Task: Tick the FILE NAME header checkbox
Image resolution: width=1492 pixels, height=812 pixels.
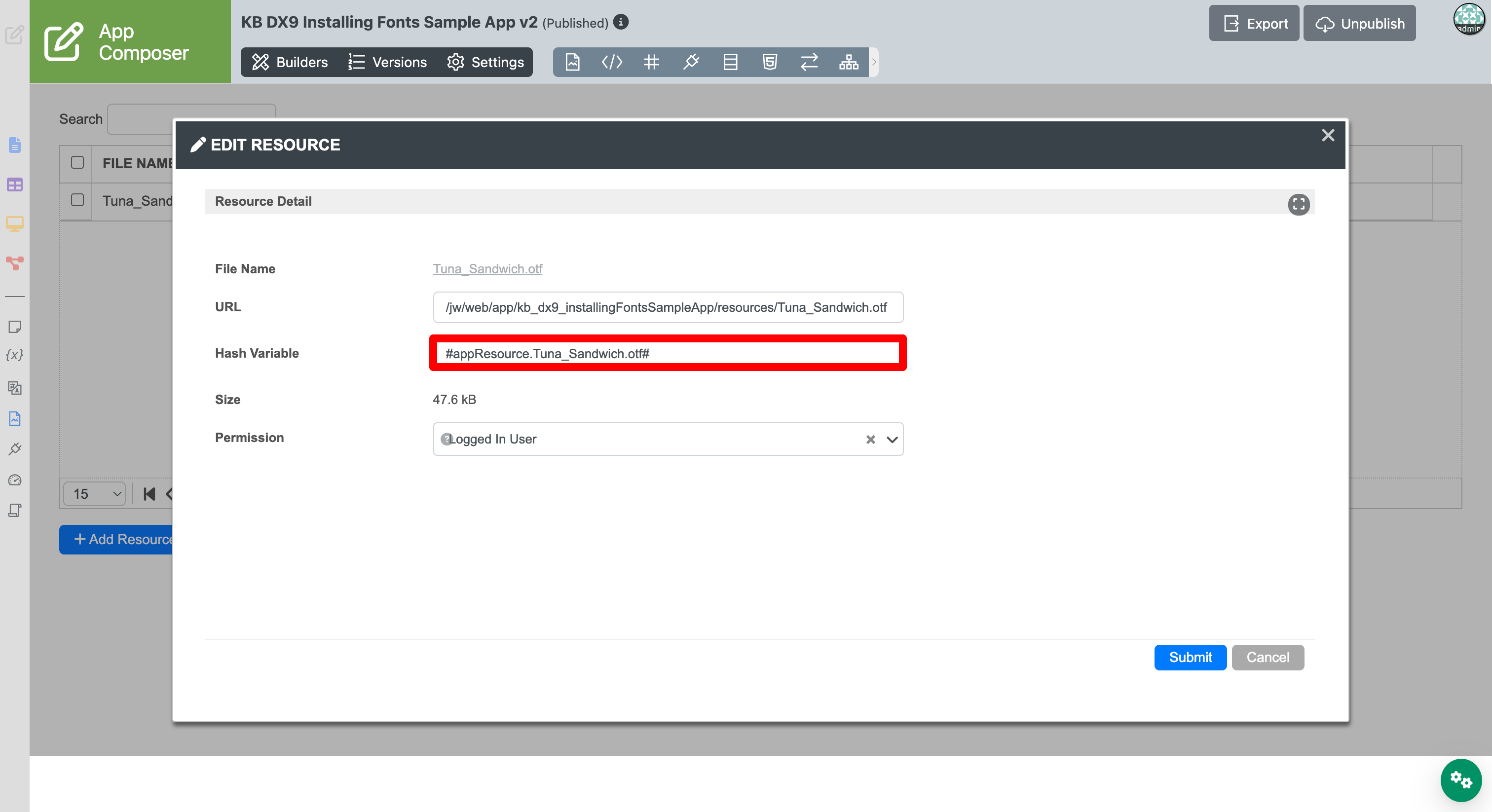Action: [x=77, y=162]
